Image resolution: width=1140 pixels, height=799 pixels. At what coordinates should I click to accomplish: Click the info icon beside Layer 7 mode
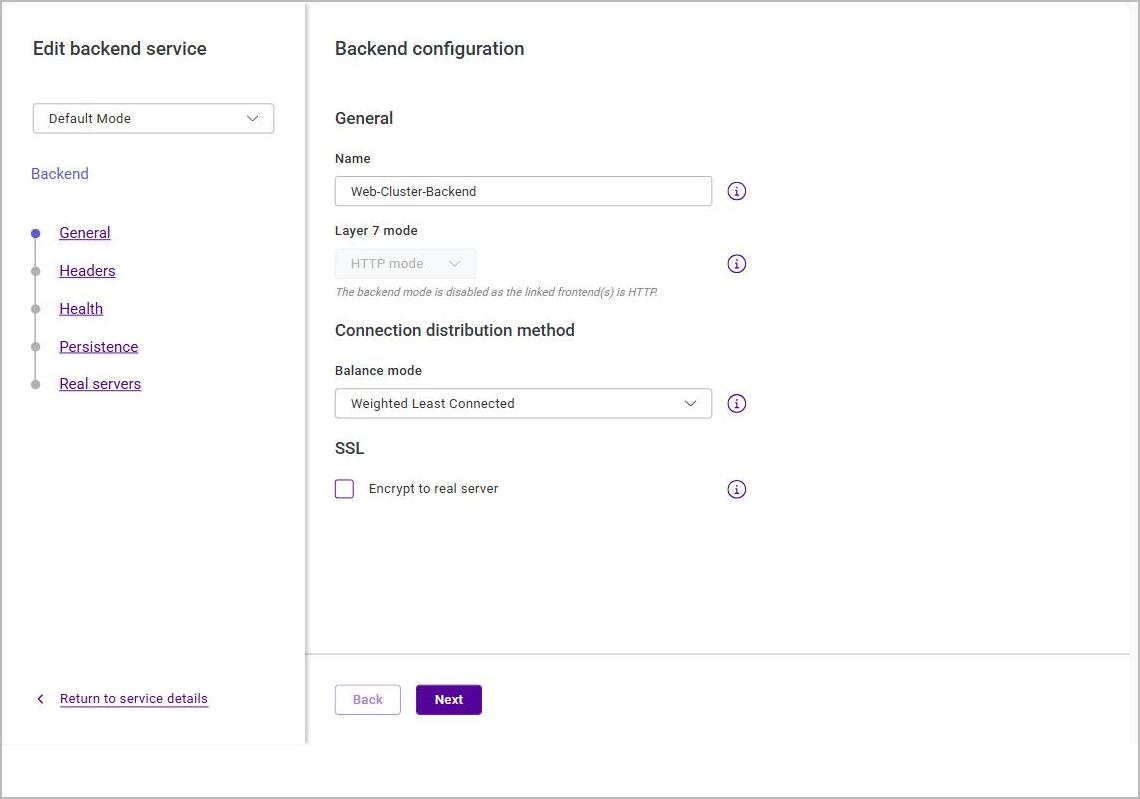736,264
